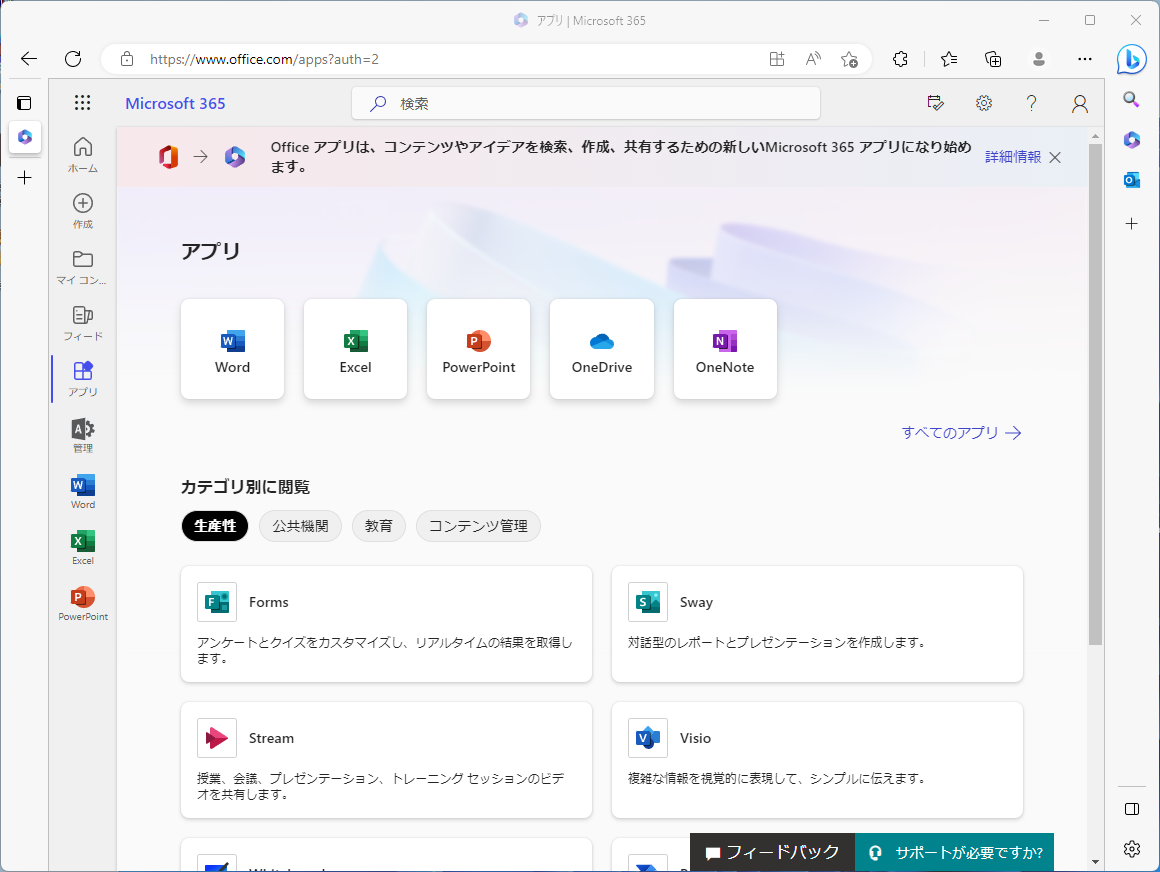
Task: Select the Microsoft 365 vertical tab
Action: point(24,137)
